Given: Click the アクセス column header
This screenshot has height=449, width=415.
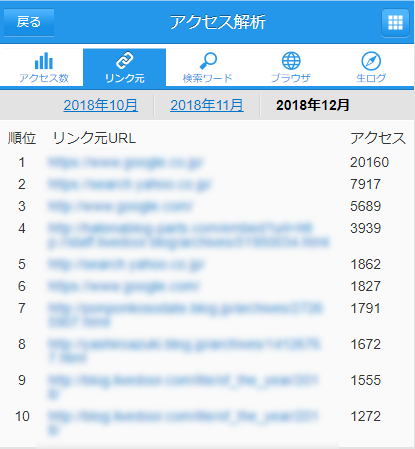Looking at the screenshot, I should (378, 138).
